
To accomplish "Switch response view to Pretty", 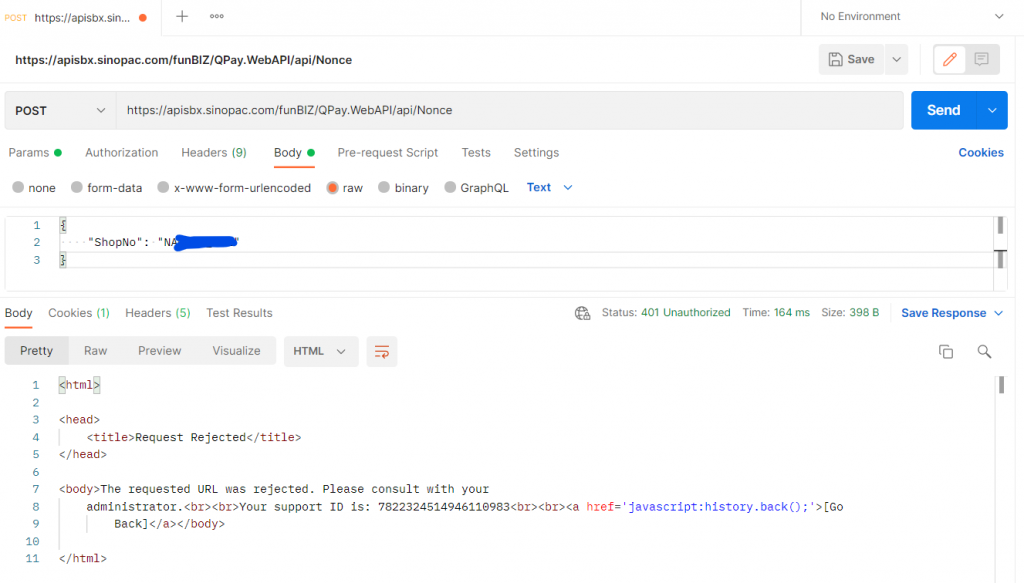I will click(37, 351).
